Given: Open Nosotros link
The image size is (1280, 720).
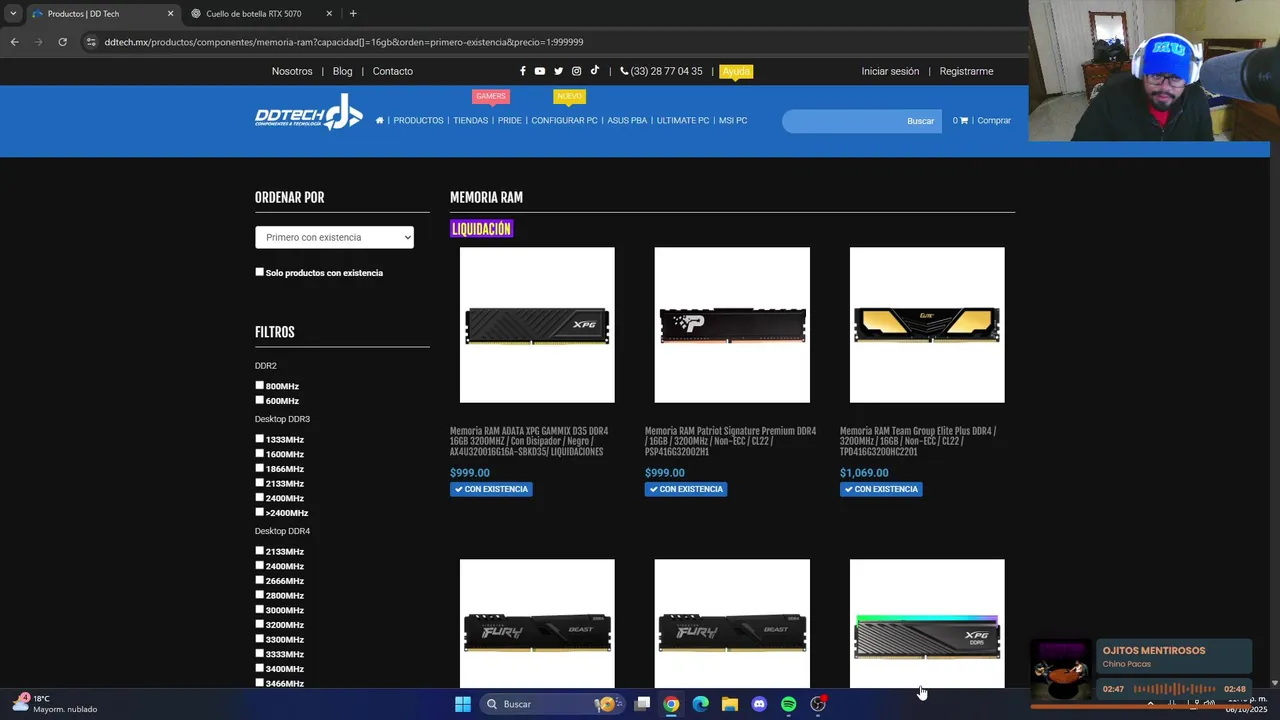Looking at the screenshot, I should click(x=292, y=71).
